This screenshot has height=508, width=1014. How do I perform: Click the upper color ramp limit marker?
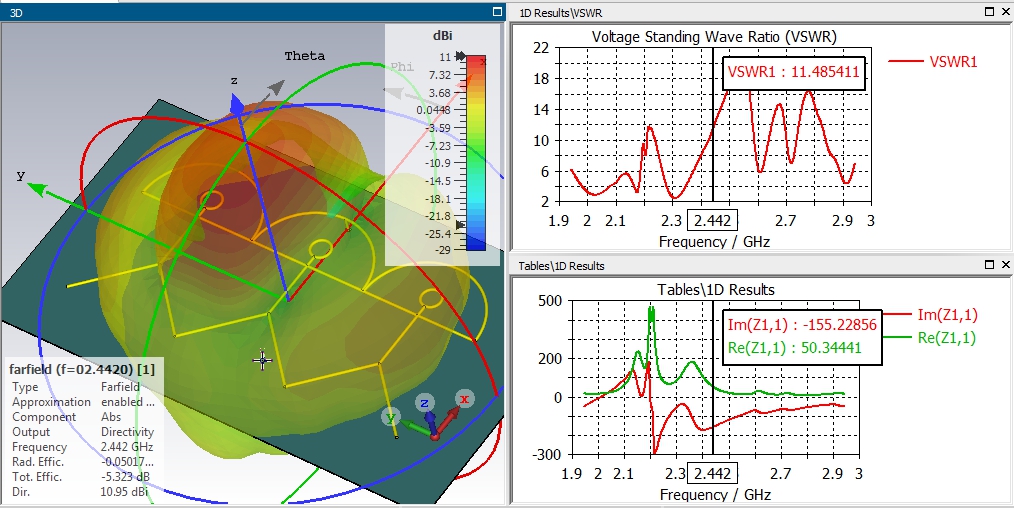(x=460, y=57)
